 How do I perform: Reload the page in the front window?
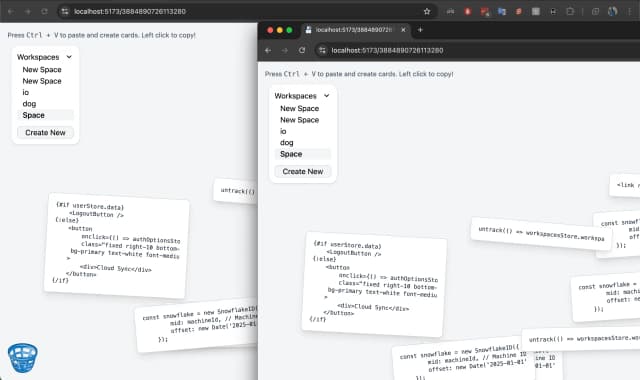click(302, 50)
